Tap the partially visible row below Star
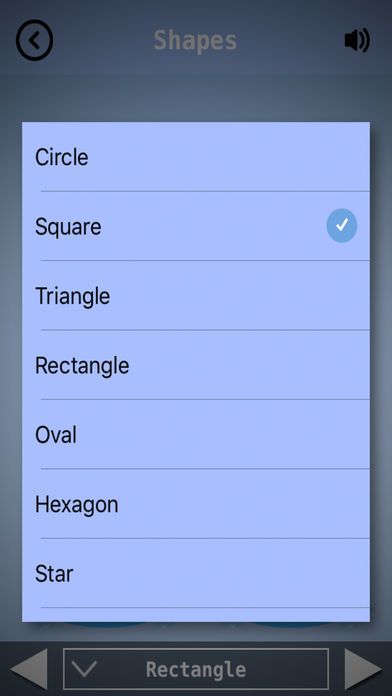The width and height of the screenshot is (392, 696). [x=196, y=615]
